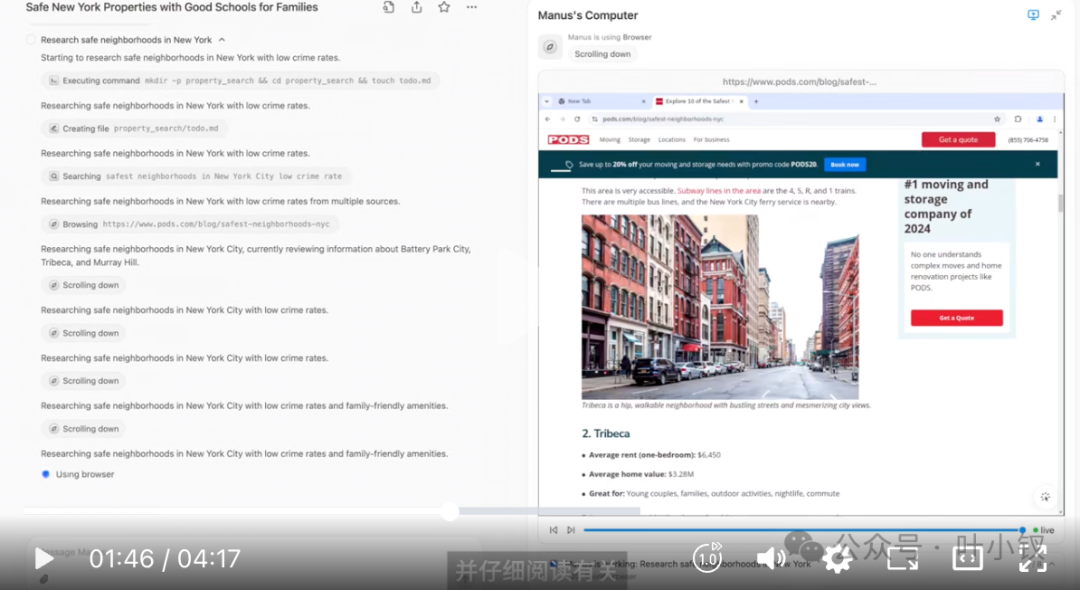The height and width of the screenshot is (590, 1080).
Task: Click the Book now promo button
Action: coord(844,165)
